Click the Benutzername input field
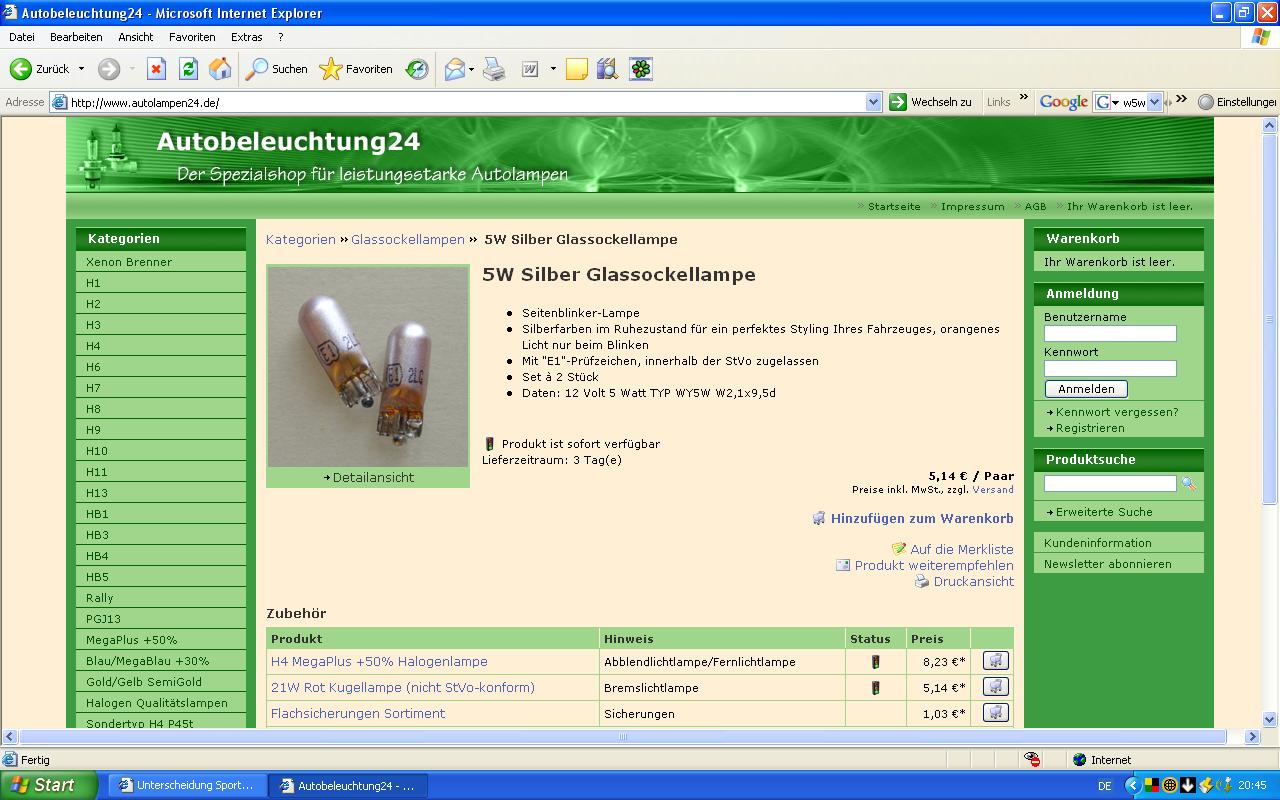This screenshot has height=800, width=1280. pyautogui.click(x=1109, y=334)
